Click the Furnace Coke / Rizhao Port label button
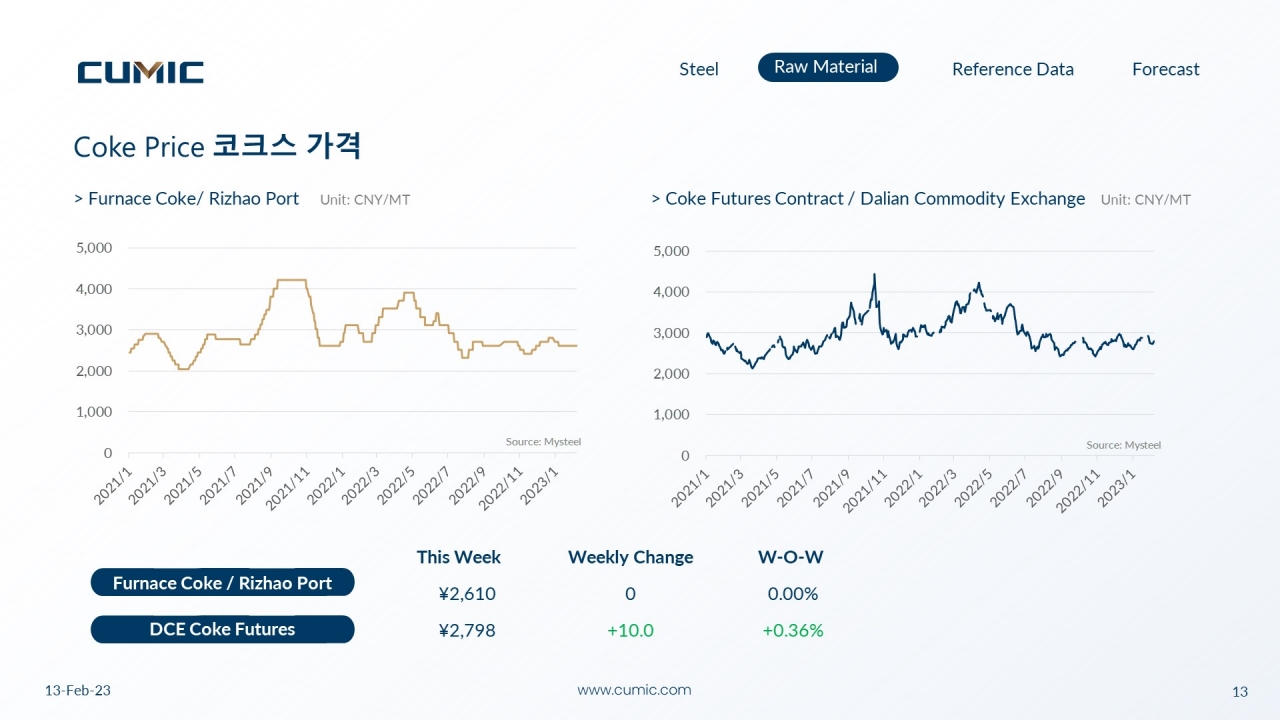1280x720 pixels. pos(222,583)
